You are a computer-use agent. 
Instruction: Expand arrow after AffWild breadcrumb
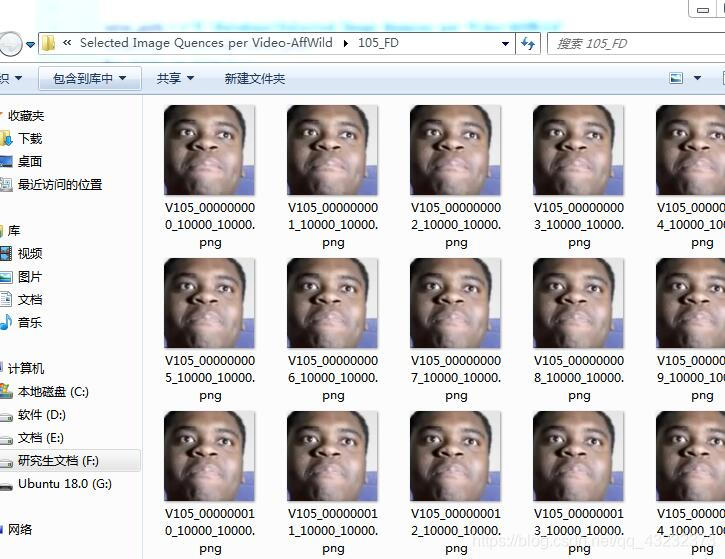click(345, 43)
